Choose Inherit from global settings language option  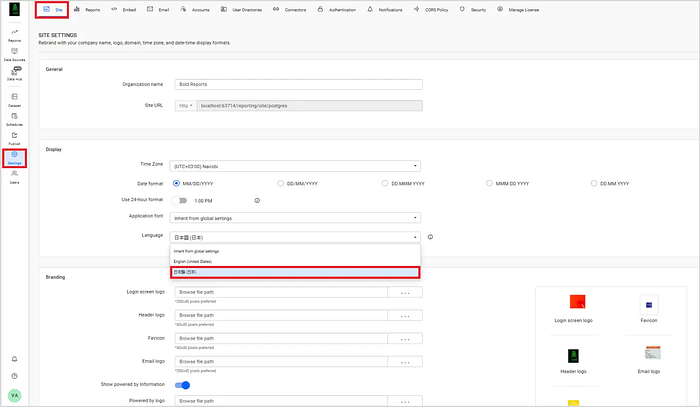pyautogui.click(x=295, y=251)
